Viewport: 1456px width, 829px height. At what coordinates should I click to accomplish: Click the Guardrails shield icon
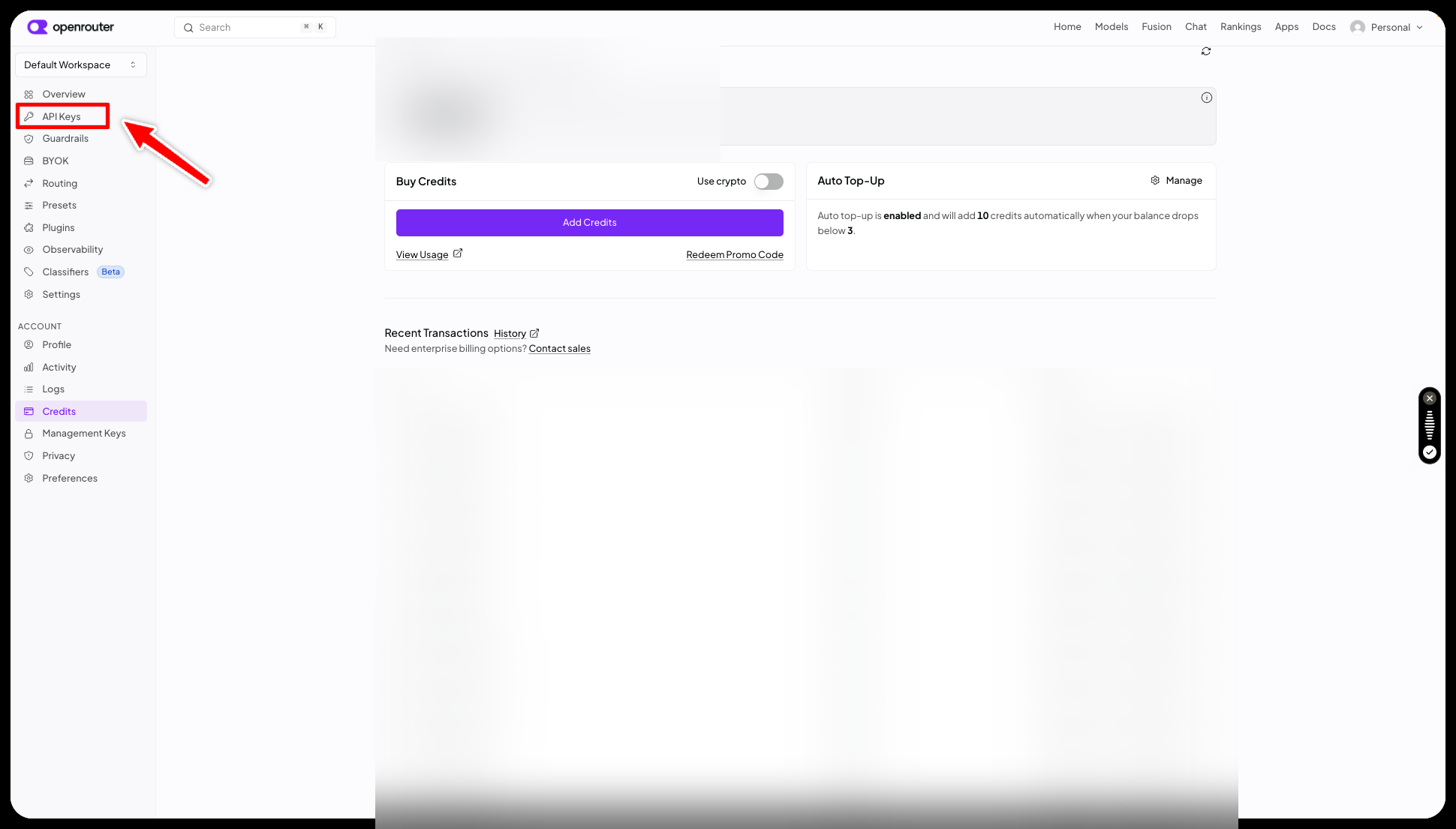pos(29,139)
